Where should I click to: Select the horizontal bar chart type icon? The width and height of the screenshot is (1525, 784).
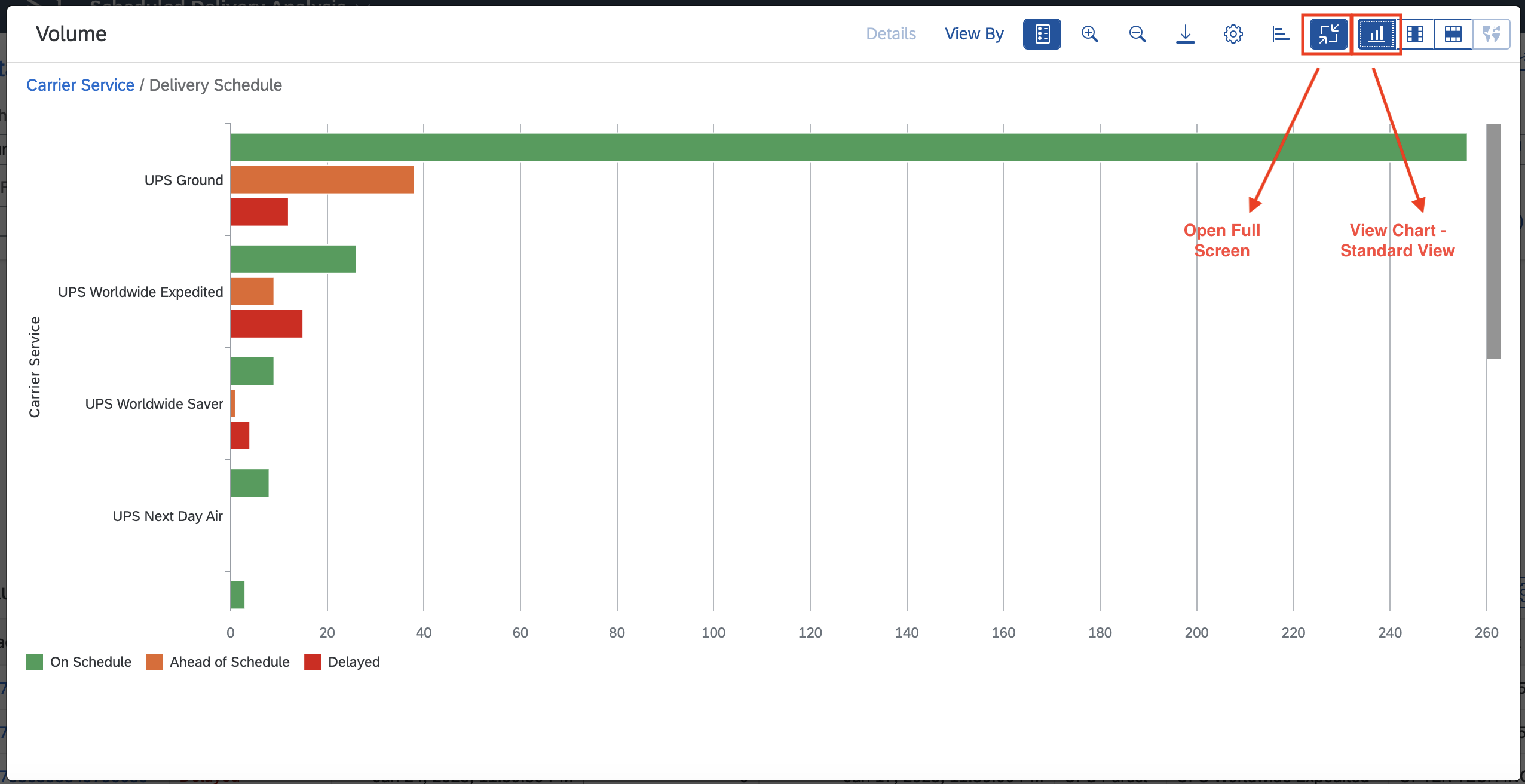1281,34
